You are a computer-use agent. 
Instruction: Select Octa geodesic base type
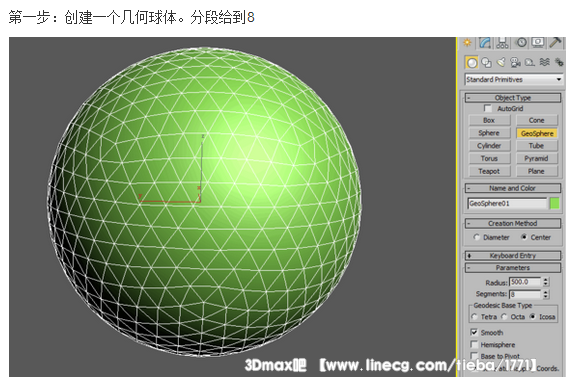click(x=513, y=317)
